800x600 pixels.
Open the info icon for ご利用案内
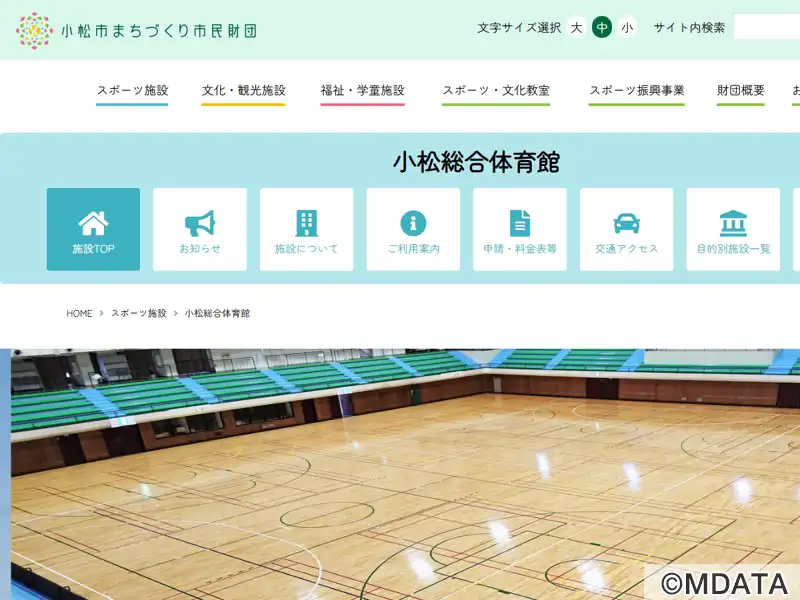(413, 223)
